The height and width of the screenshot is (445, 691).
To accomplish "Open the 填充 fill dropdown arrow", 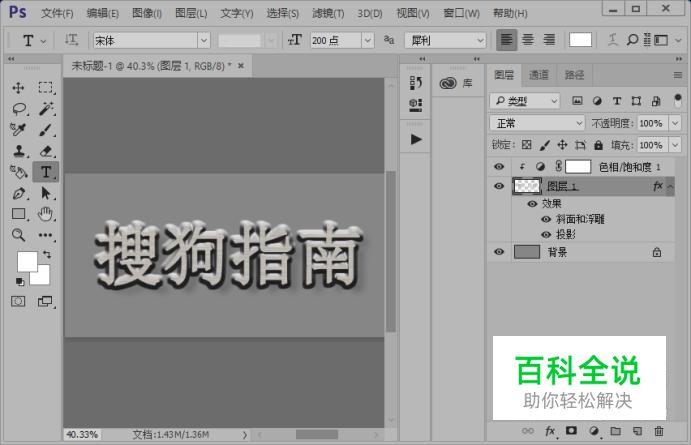I will coord(675,145).
